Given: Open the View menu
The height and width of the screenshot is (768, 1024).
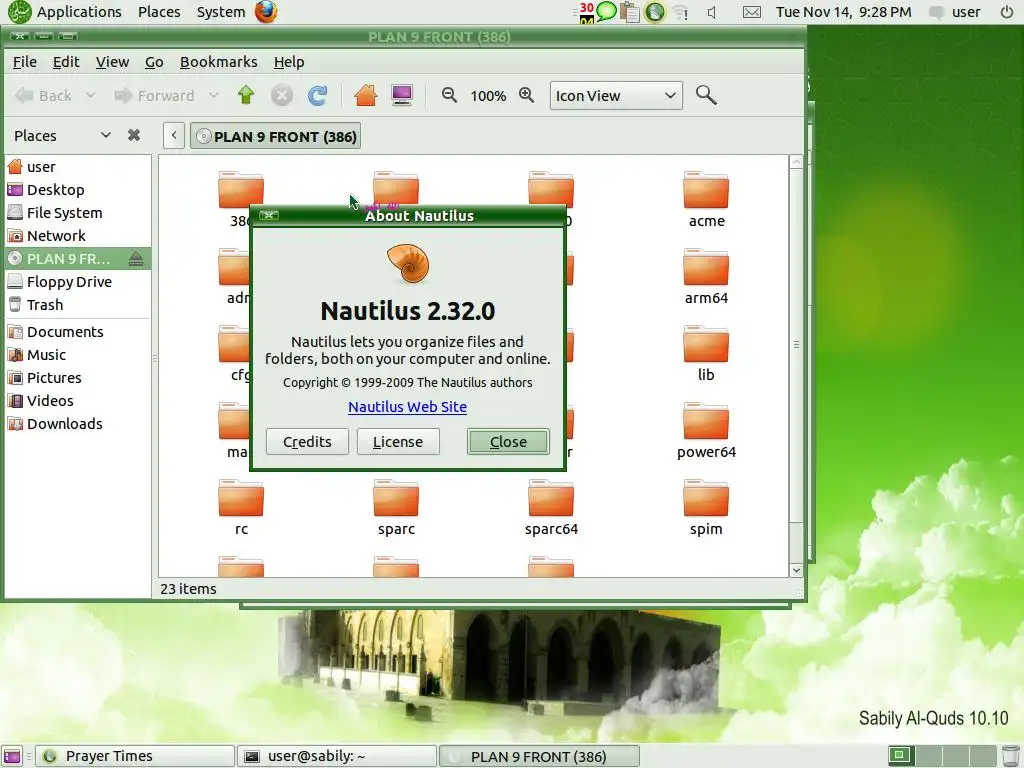Looking at the screenshot, I should click(112, 61).
